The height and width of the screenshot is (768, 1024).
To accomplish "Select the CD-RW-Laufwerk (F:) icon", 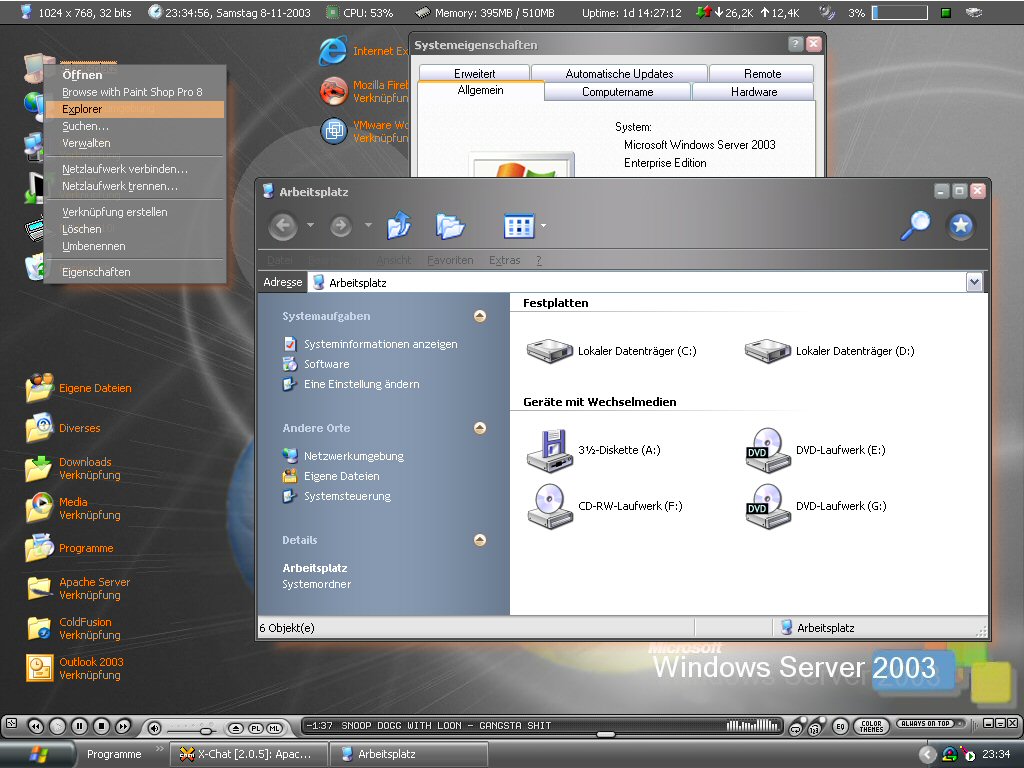I will pos(549,506).
